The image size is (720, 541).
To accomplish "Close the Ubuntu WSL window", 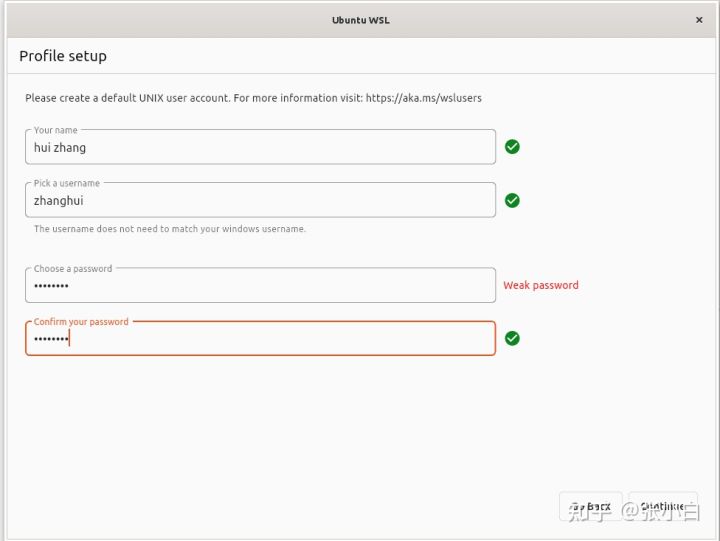I will 699,20.
